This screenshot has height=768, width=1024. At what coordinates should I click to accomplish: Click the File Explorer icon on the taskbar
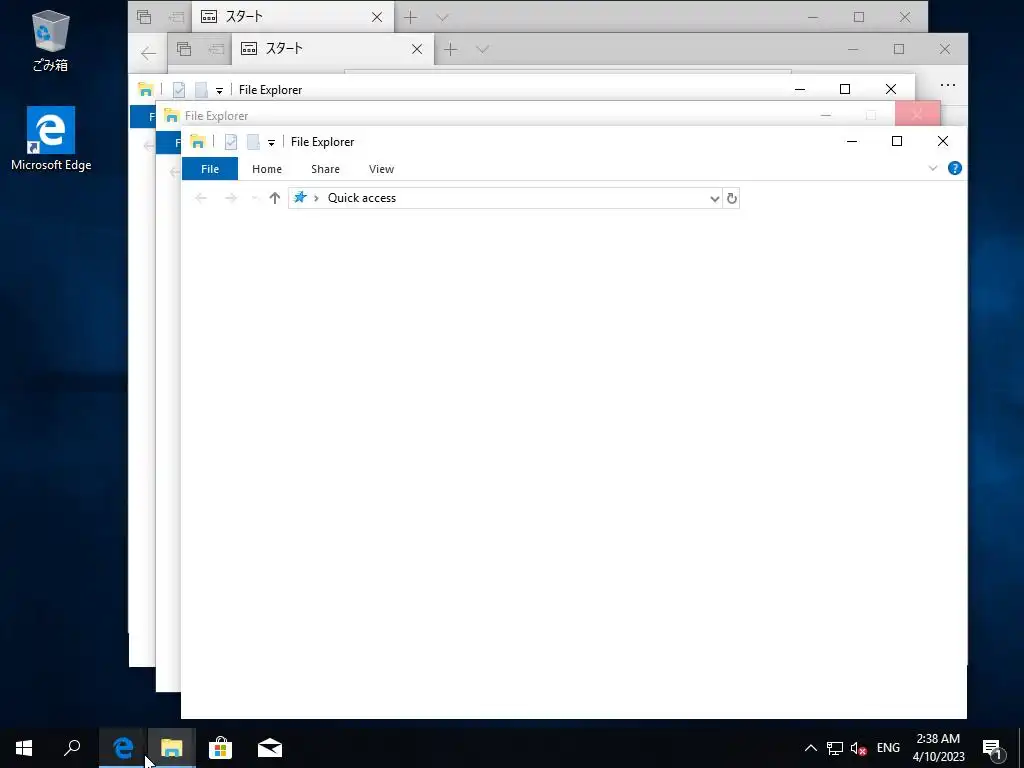pyautogui.click(x=171, y=748)
